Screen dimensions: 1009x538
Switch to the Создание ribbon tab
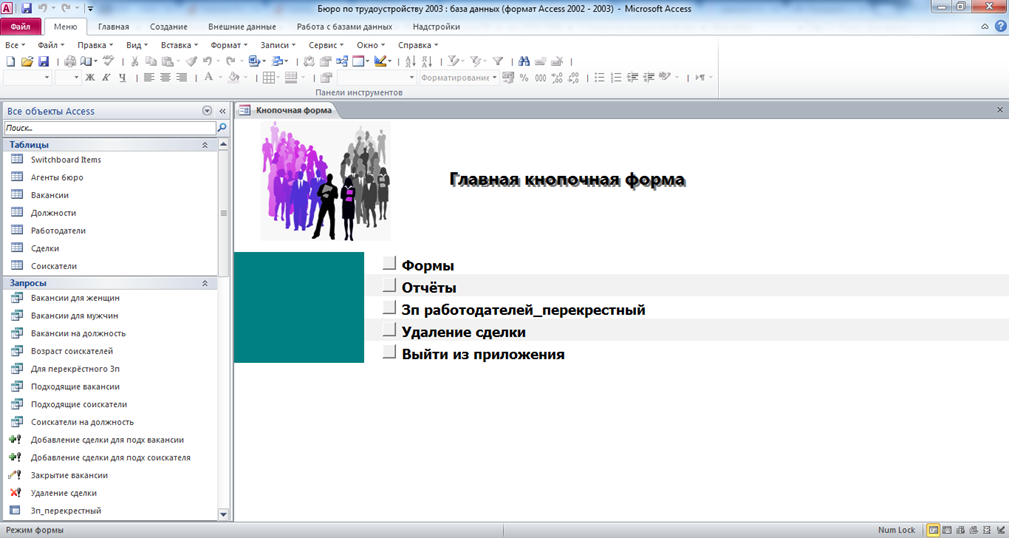(x=169, y=26)
